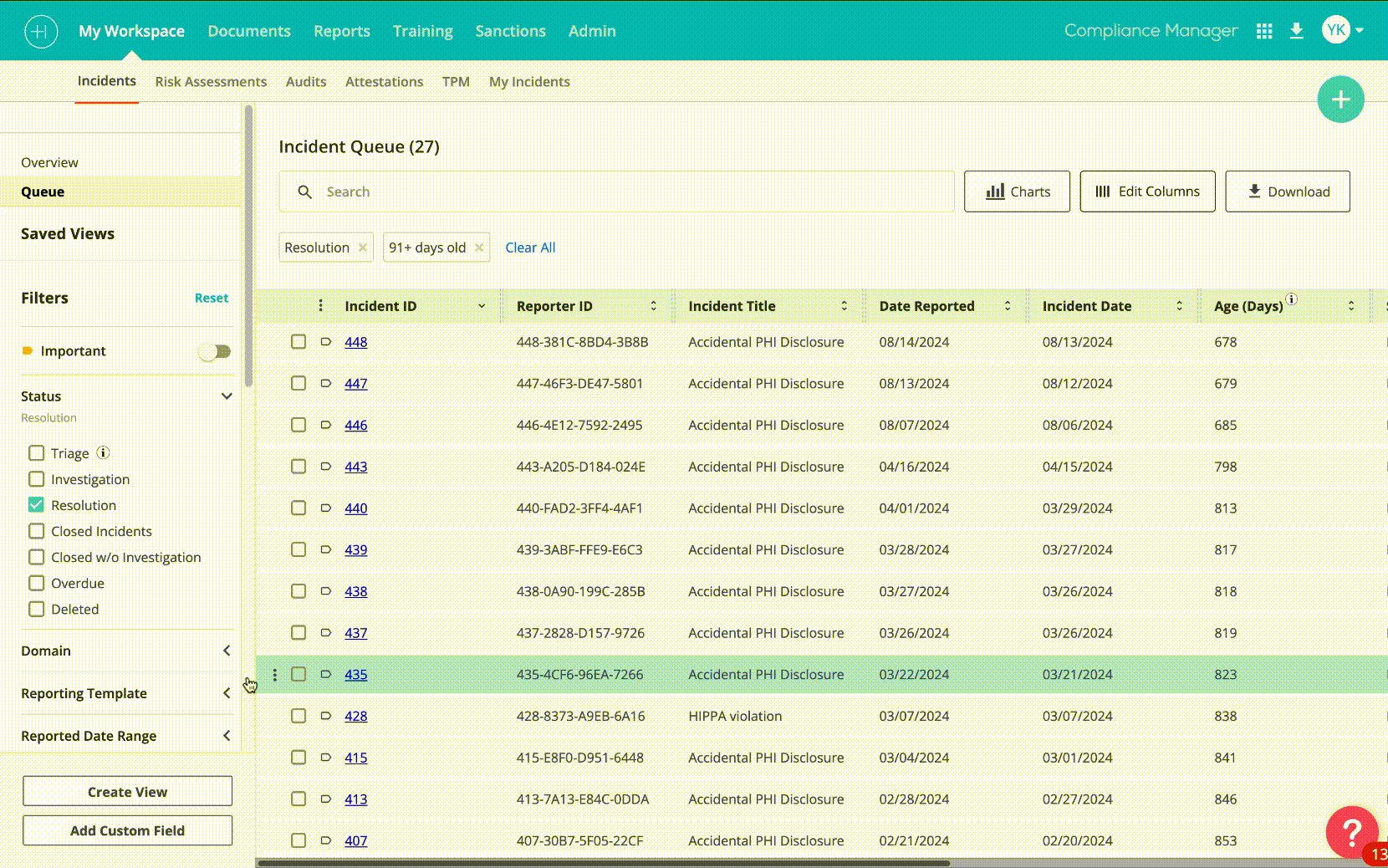Flag incident 443 as important
Viewport: 1388px width, 868px height.
point(326,466)
